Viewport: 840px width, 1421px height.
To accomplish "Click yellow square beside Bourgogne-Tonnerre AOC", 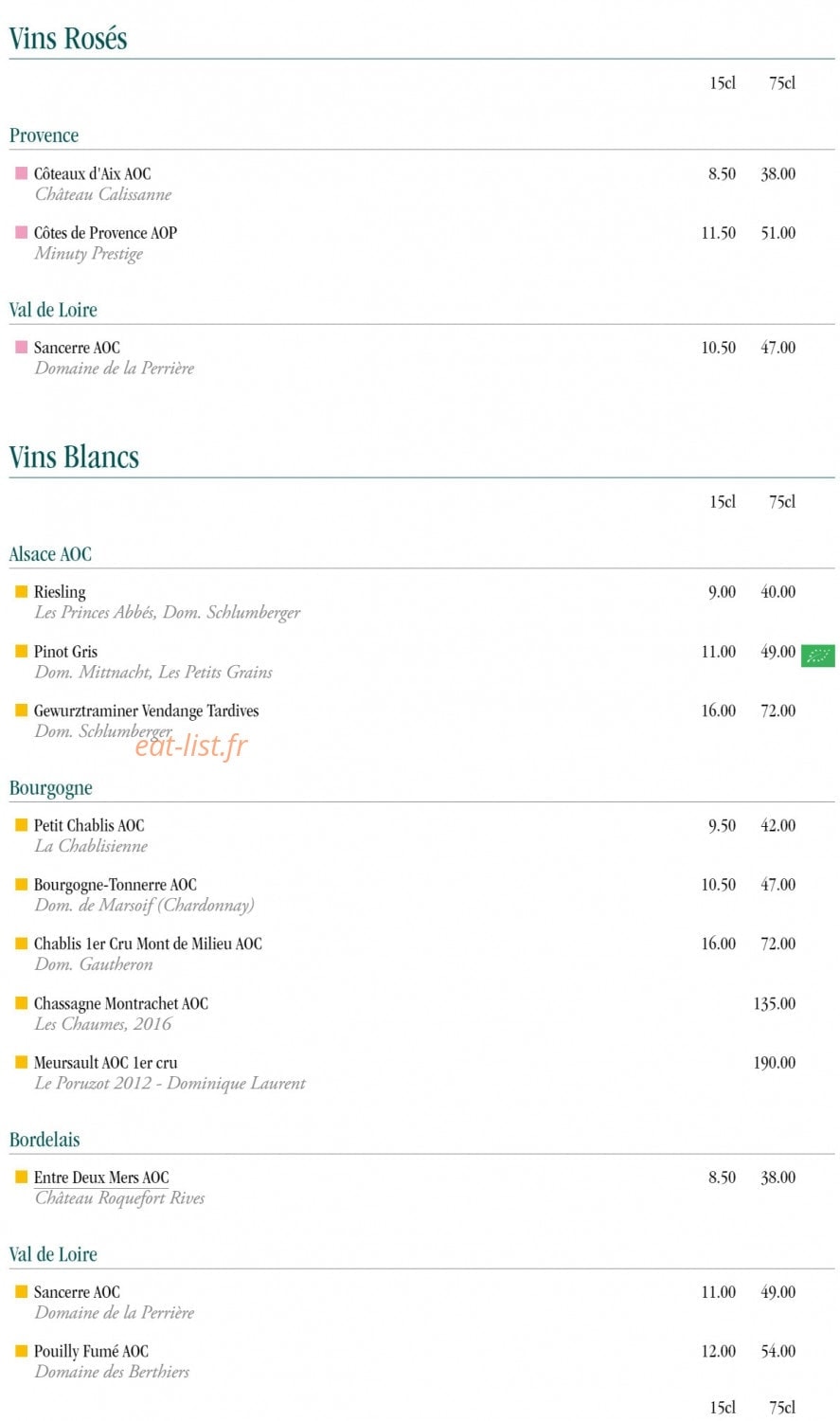I will (21, 884).
